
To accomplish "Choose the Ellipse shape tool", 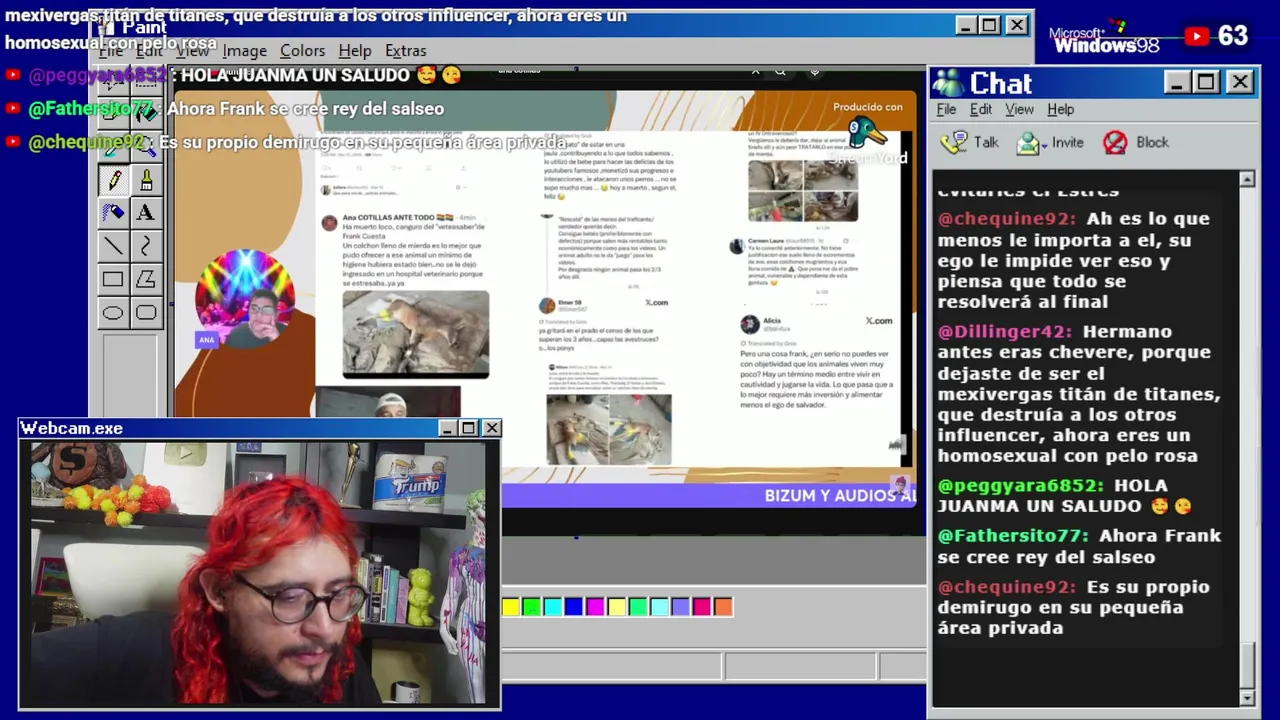I will [113, 313].
